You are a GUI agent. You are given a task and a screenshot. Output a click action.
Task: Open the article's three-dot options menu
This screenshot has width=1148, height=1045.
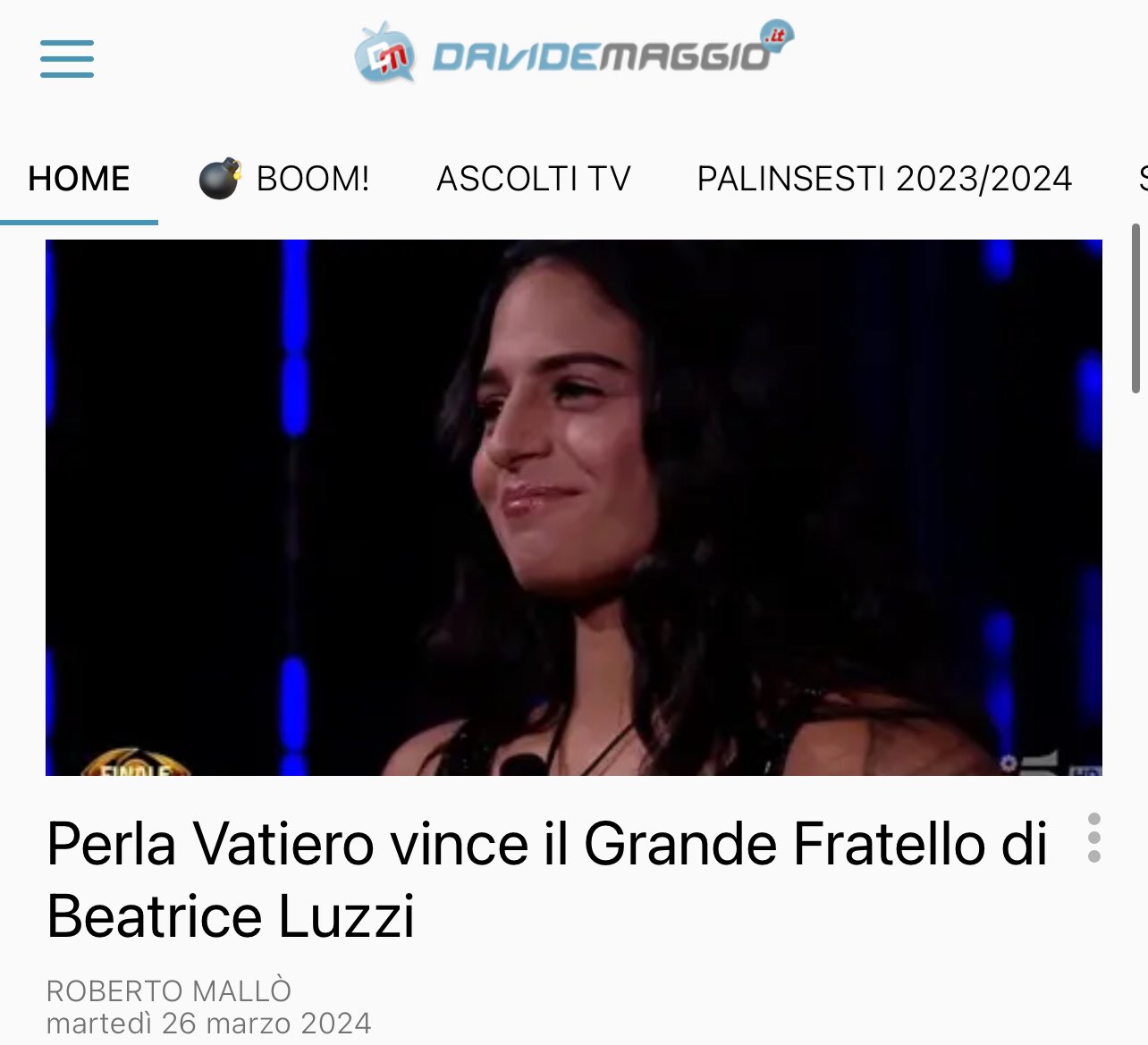pyautogui.click(x=1094, y=838)
